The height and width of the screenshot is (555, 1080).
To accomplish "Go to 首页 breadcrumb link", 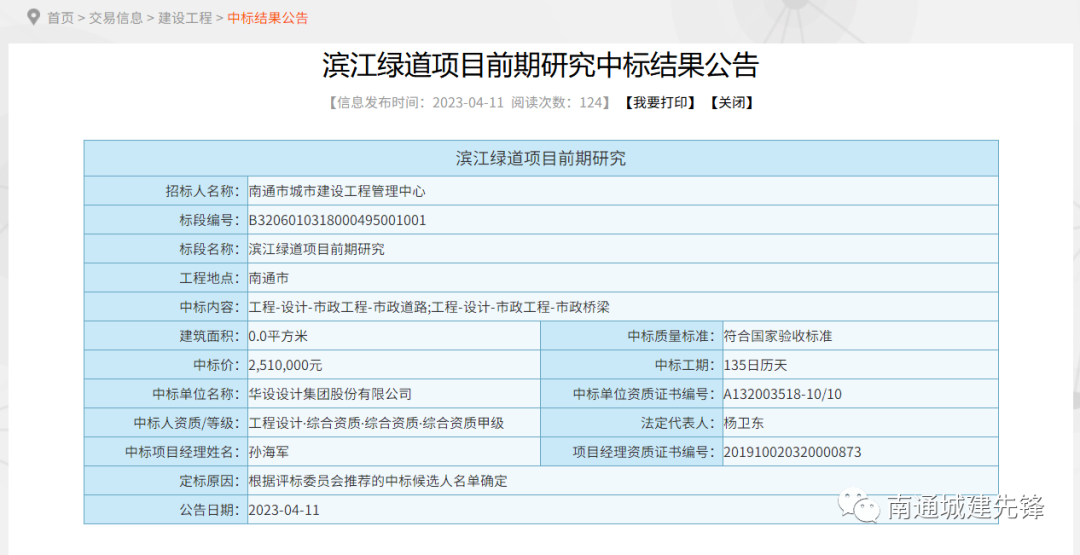I will click(61, 18).
